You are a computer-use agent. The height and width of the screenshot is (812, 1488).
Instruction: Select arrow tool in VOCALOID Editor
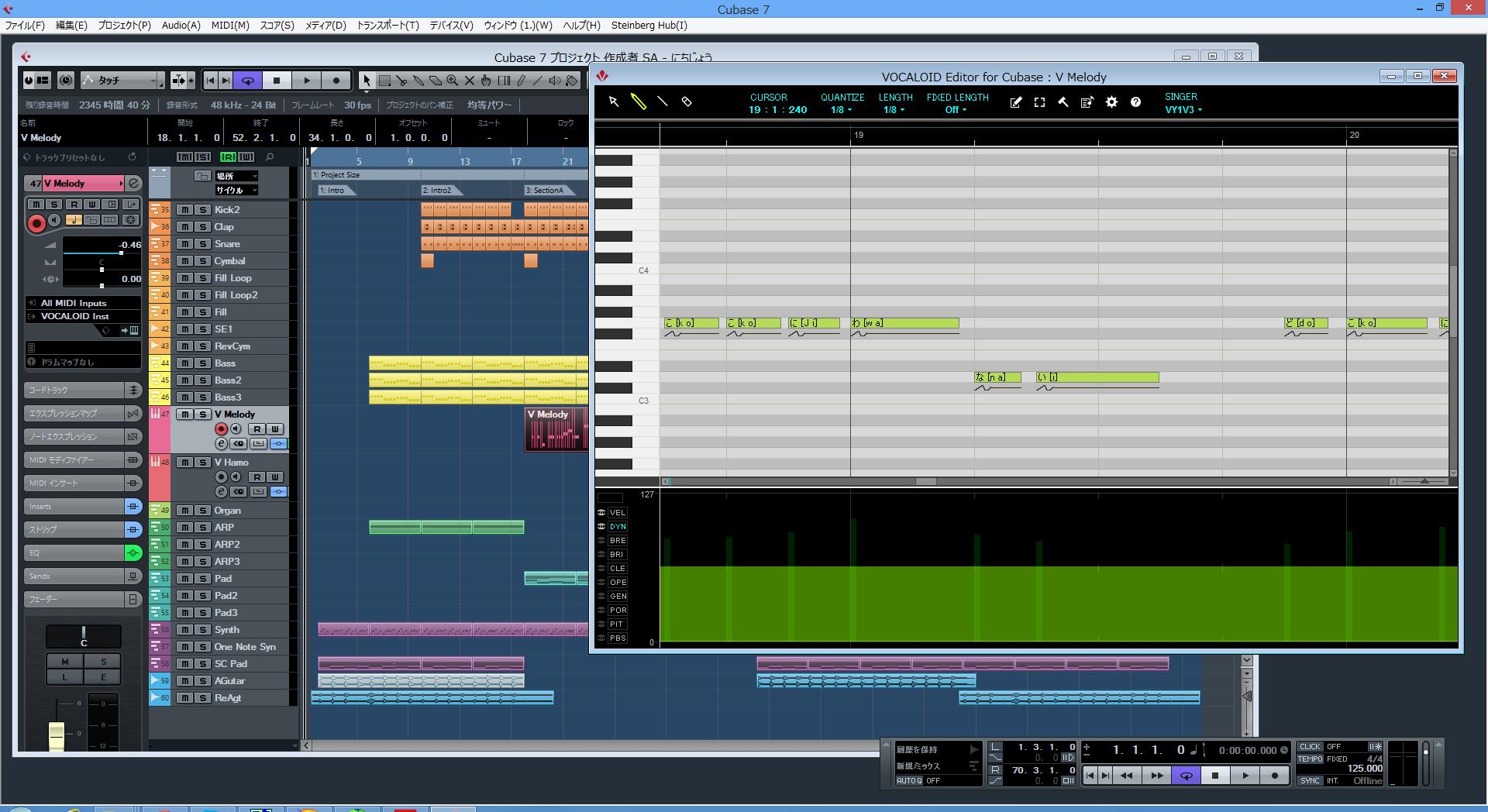(x=614, y=101)
